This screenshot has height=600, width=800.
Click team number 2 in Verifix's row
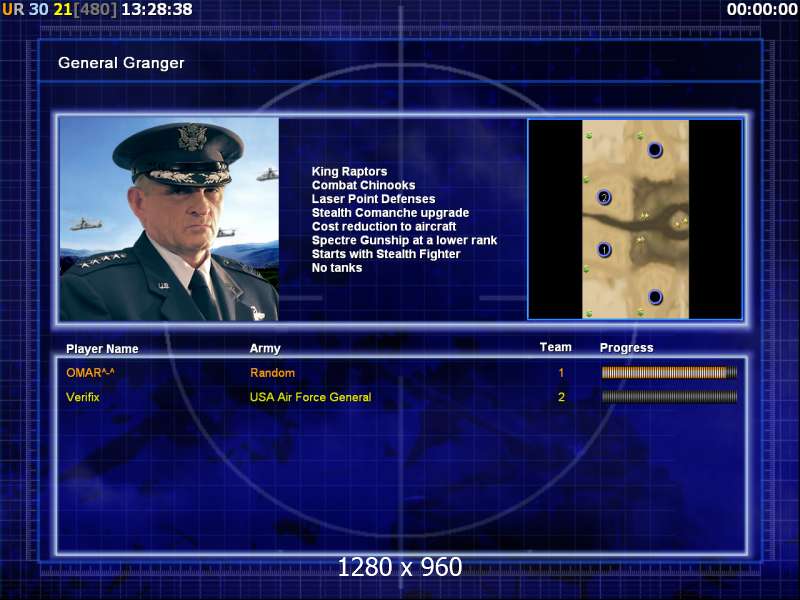561,397
